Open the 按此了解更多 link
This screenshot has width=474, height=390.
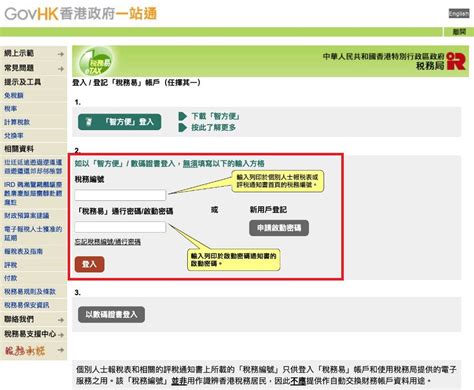(x=214, y=127)
